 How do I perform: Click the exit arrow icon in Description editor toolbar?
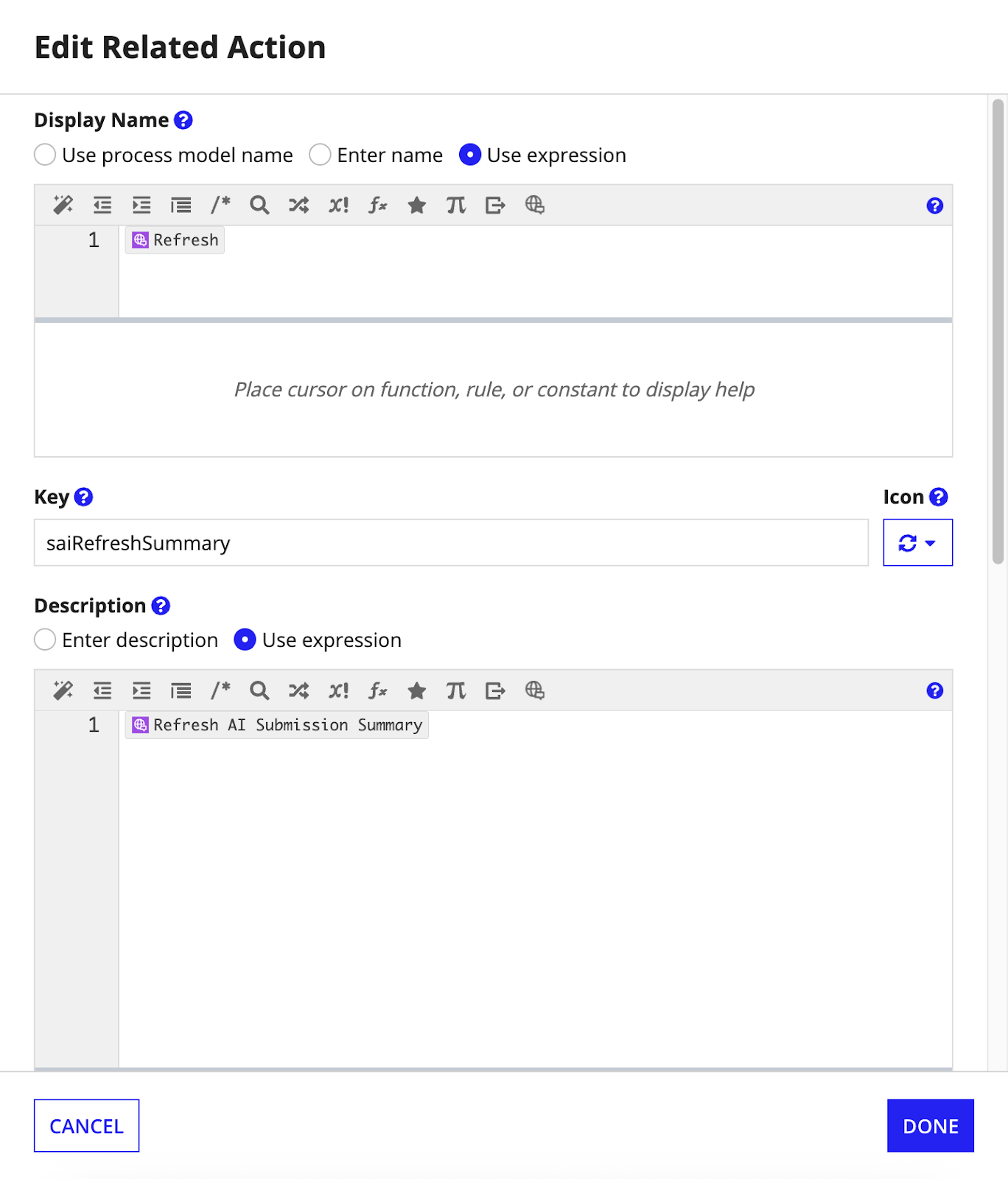click(x=495, y=690)
